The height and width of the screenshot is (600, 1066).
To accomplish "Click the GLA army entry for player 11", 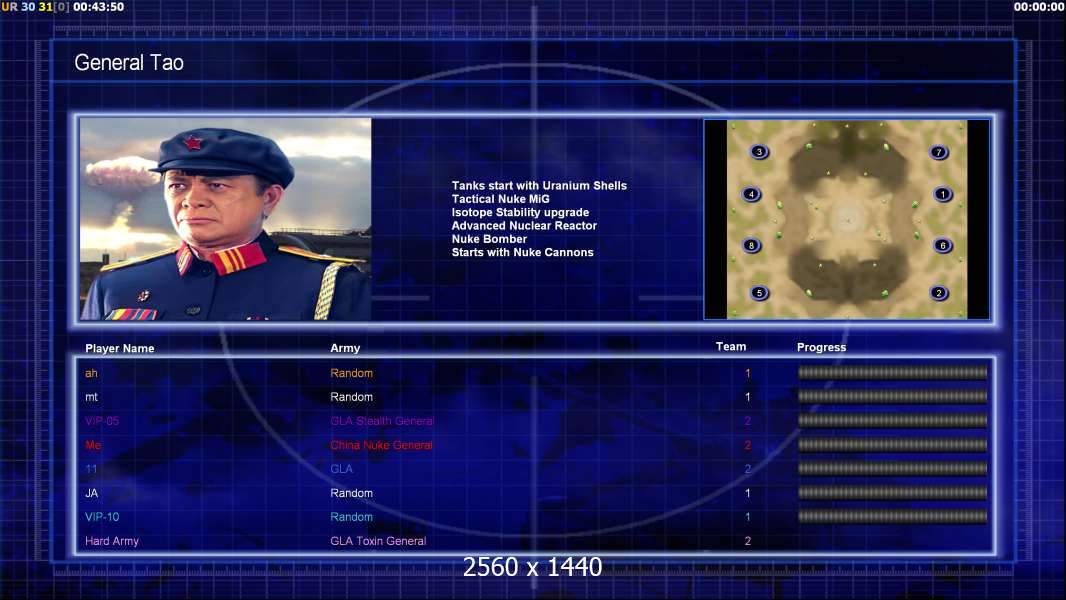I will tap(341, 469).
